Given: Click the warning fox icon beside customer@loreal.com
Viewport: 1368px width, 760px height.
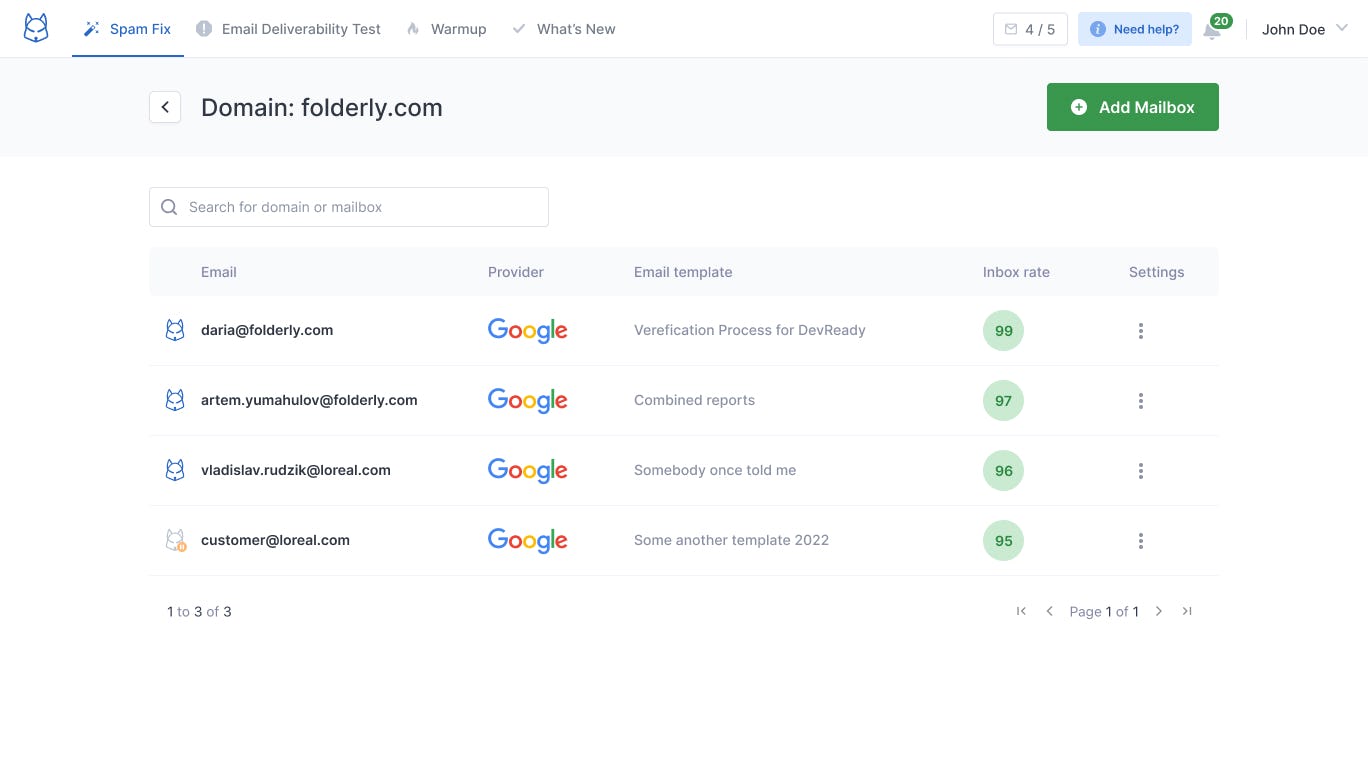Looking at the screenshot, I should 175,540.
